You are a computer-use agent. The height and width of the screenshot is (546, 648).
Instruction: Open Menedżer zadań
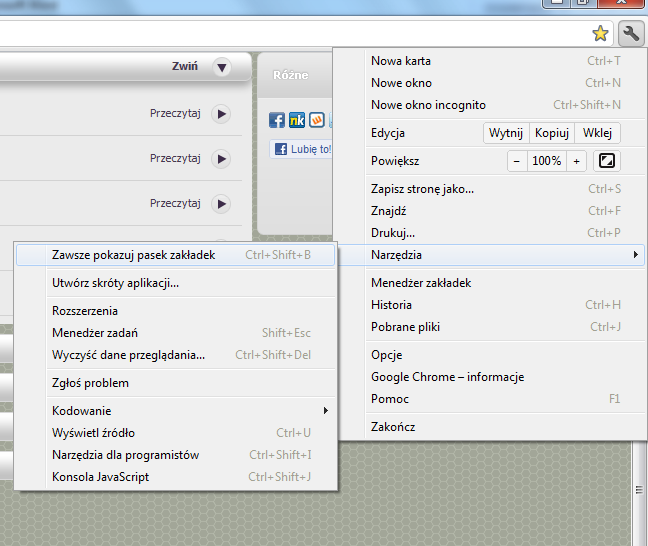[x=175, y=333]
